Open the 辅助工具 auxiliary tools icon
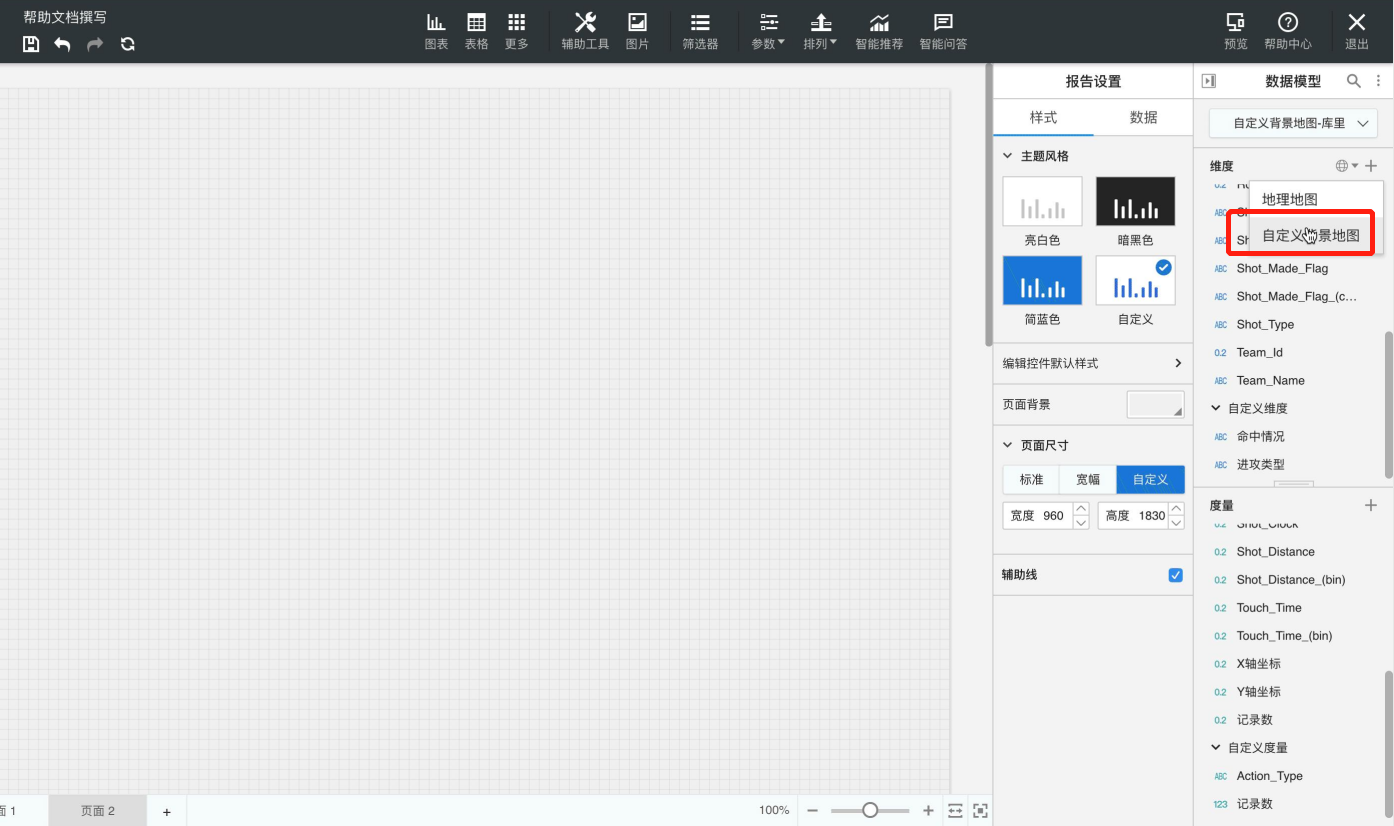1394x826 pixels. [x=585, y=31]
